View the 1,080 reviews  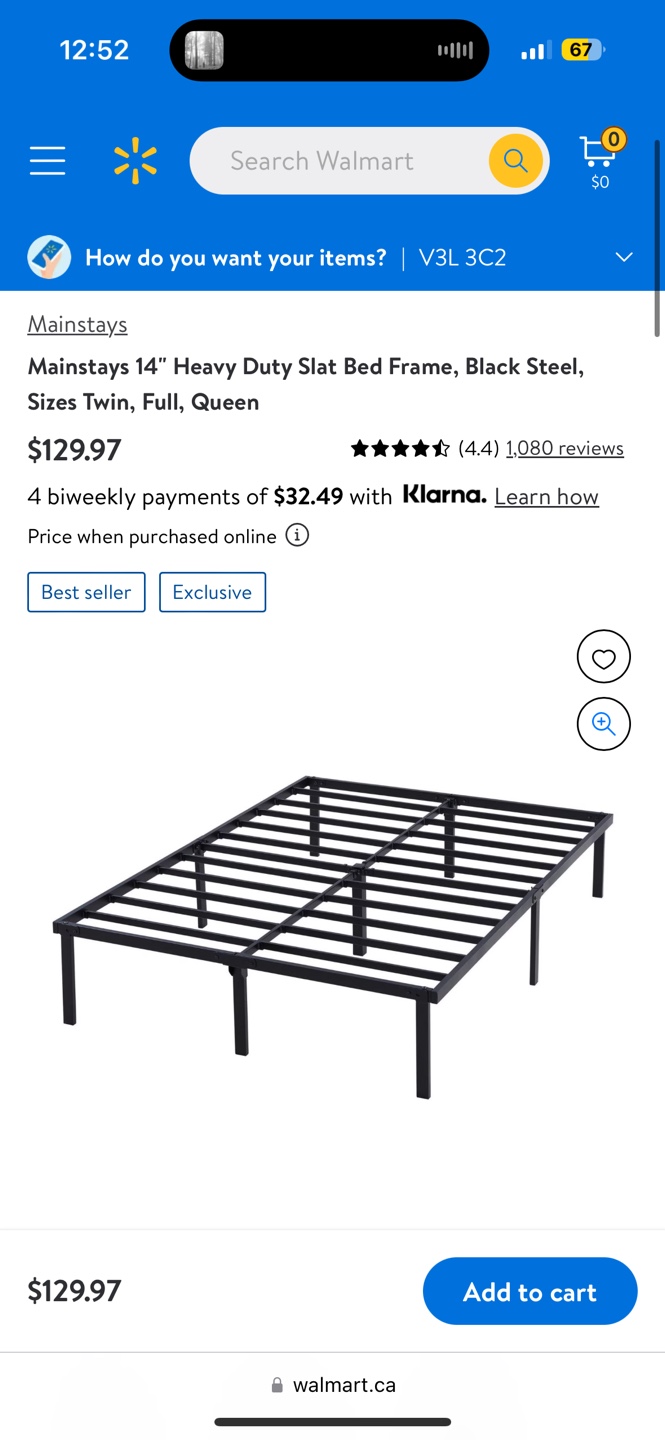564,449
